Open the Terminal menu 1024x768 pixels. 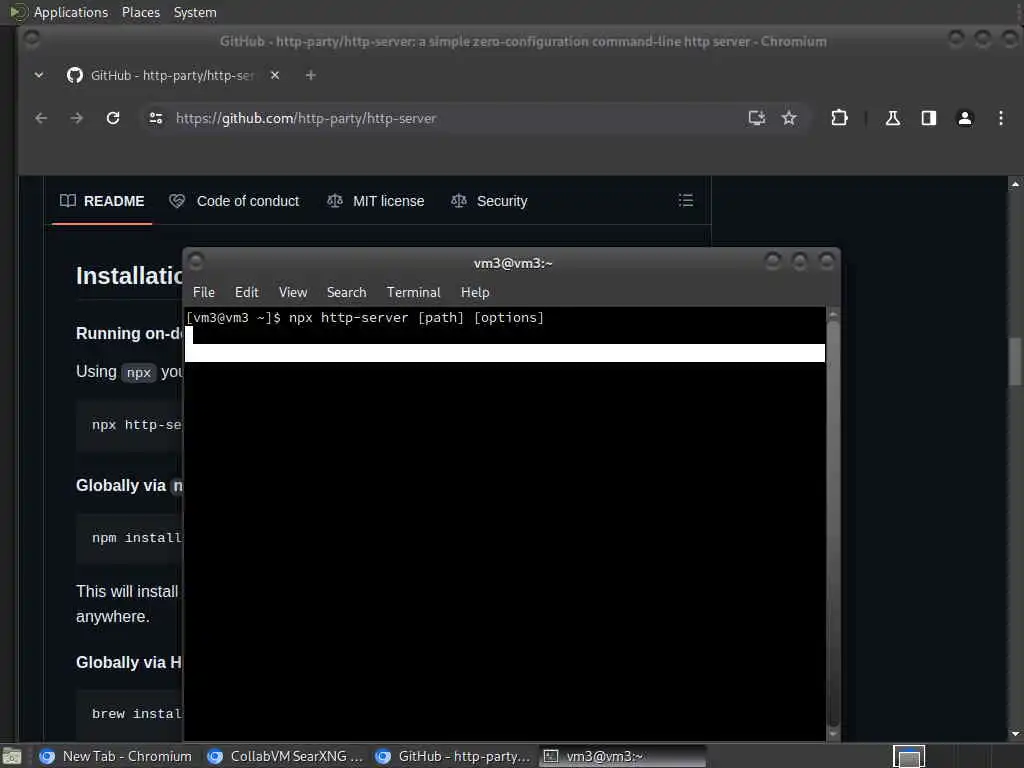click(x=413, y=293)
